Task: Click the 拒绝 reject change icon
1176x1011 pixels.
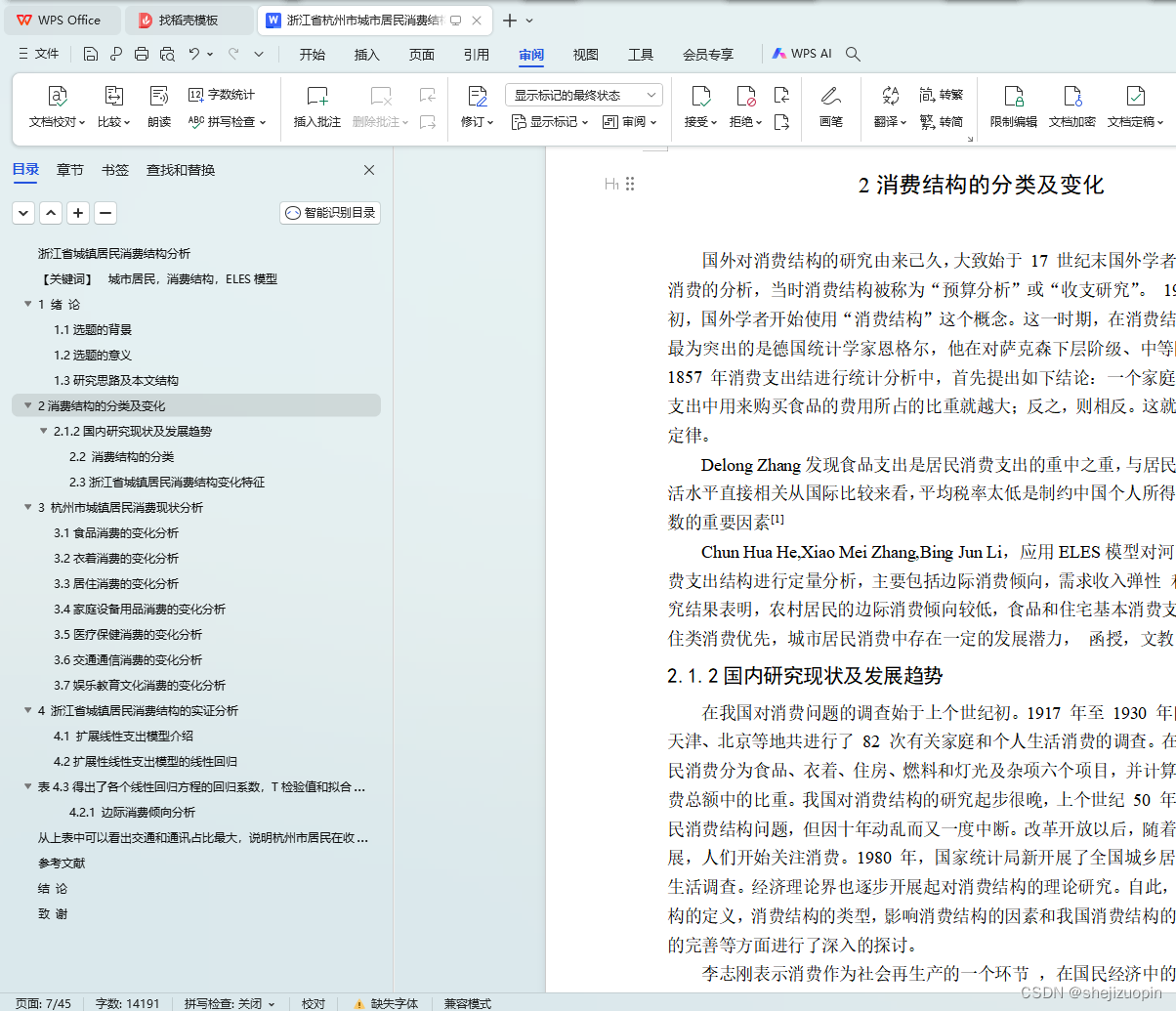Action: [745, 107]
